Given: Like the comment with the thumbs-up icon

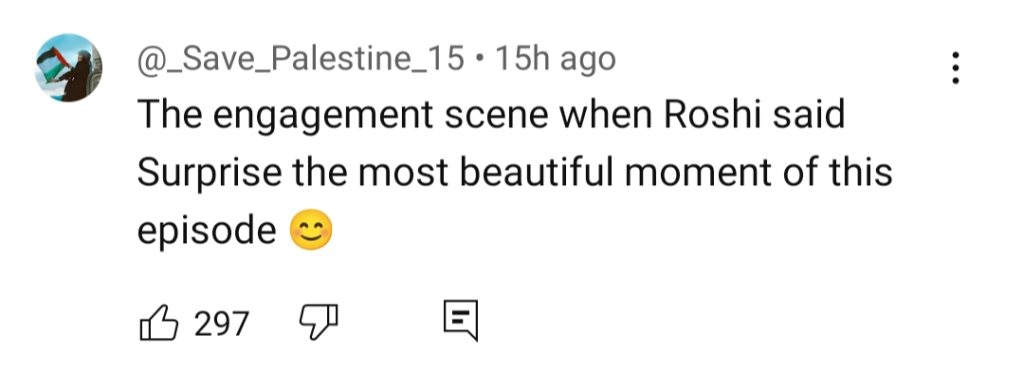Looking at the screenshot, I should click(159, 322).
